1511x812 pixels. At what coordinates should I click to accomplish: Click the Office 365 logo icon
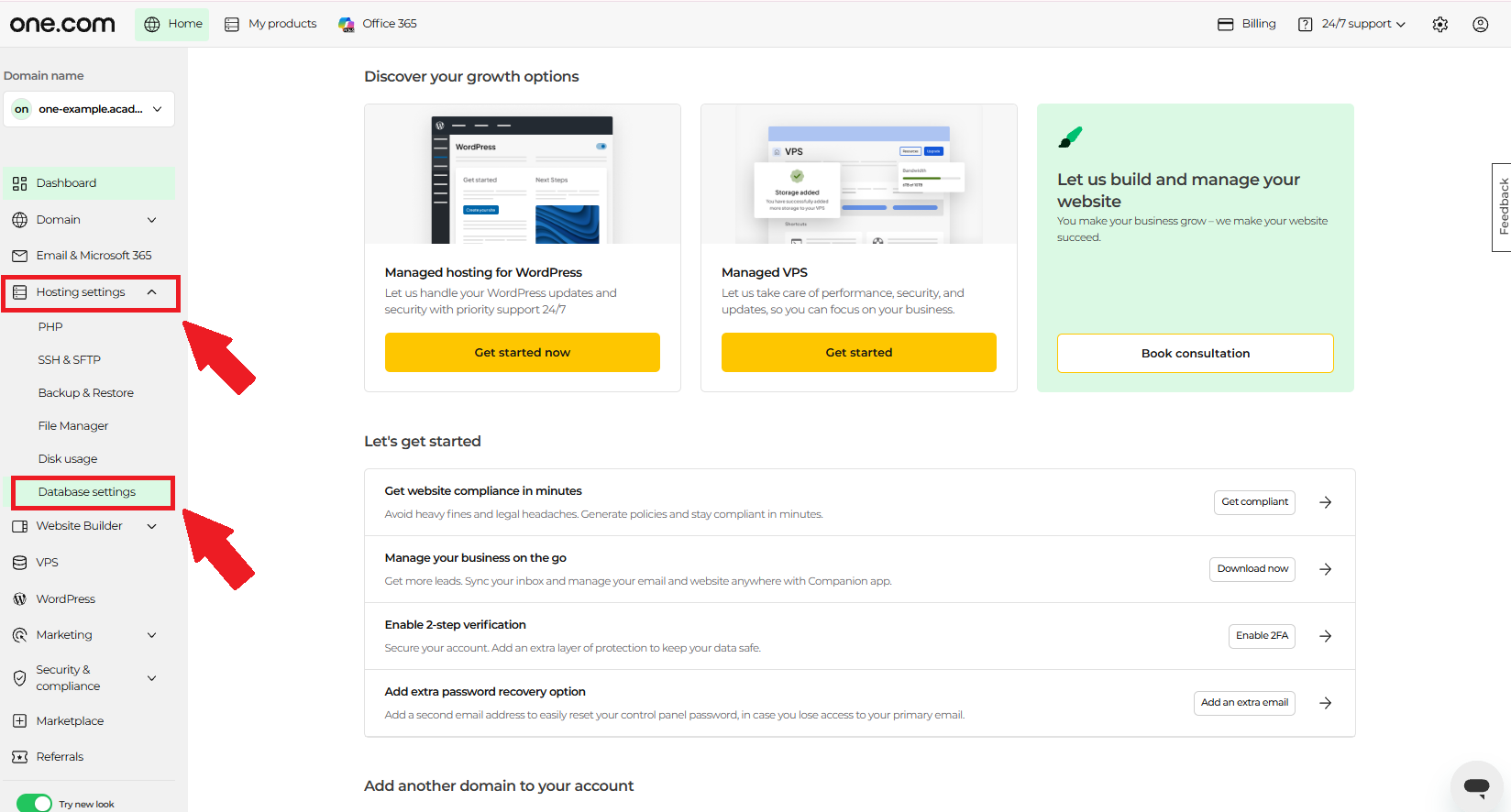(347, 24)
